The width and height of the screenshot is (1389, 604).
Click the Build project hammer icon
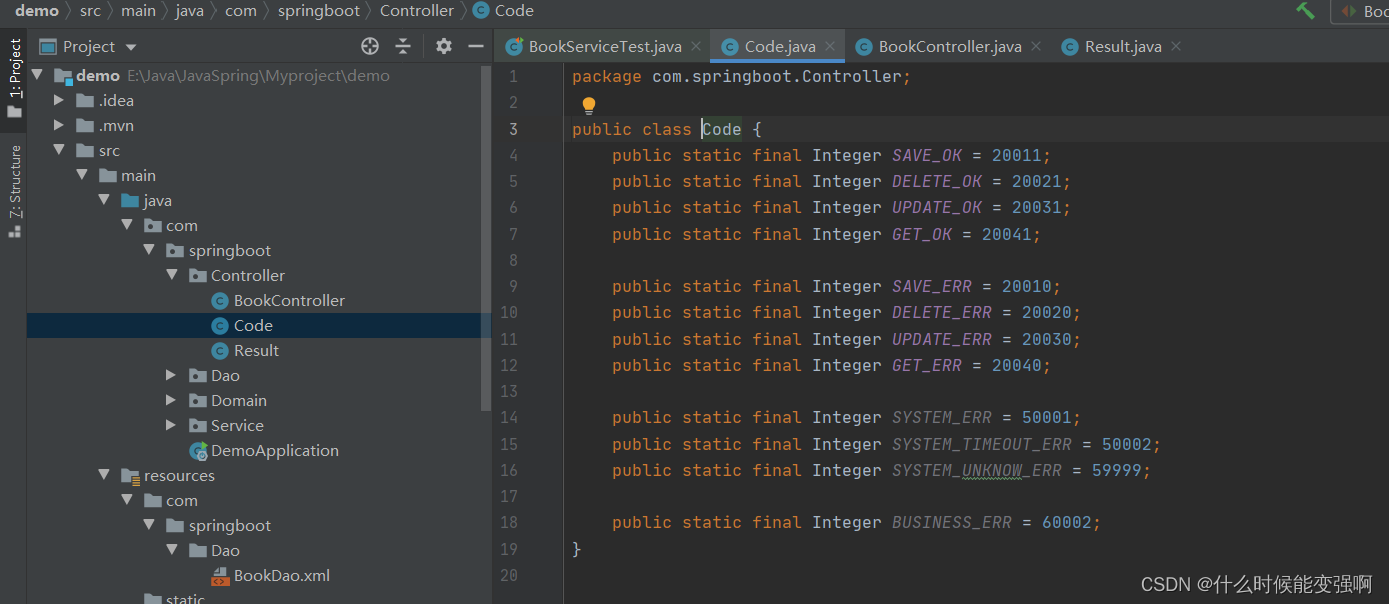point(1305,11)
